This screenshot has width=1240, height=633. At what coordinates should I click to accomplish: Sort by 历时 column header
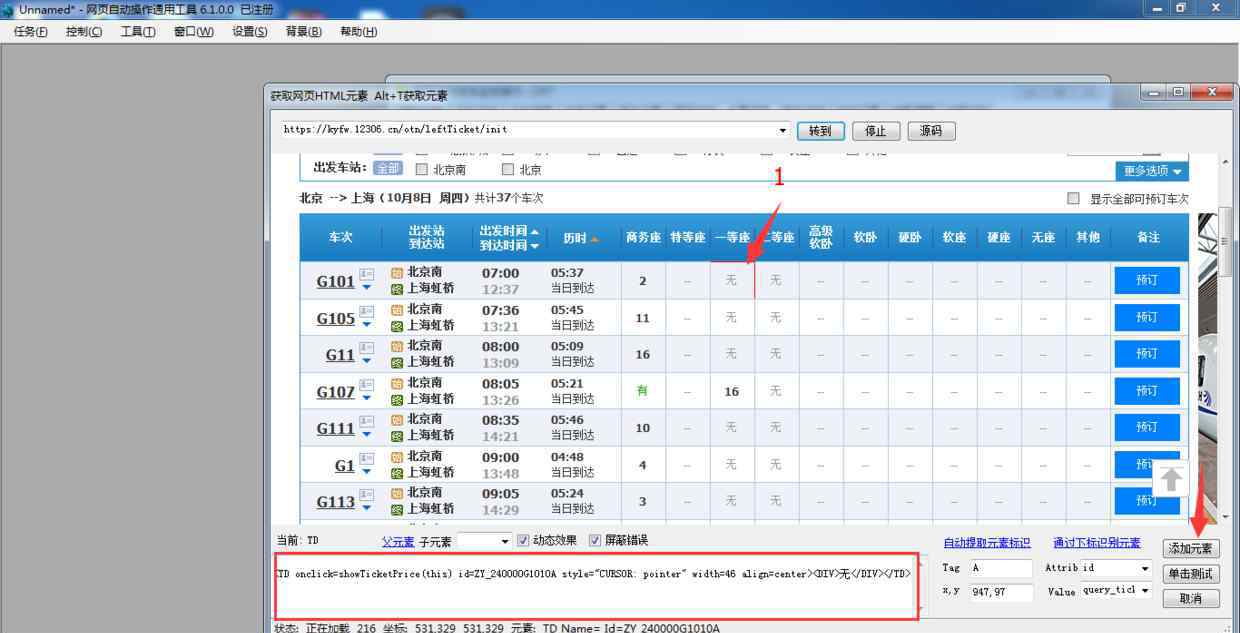[581, 238]
